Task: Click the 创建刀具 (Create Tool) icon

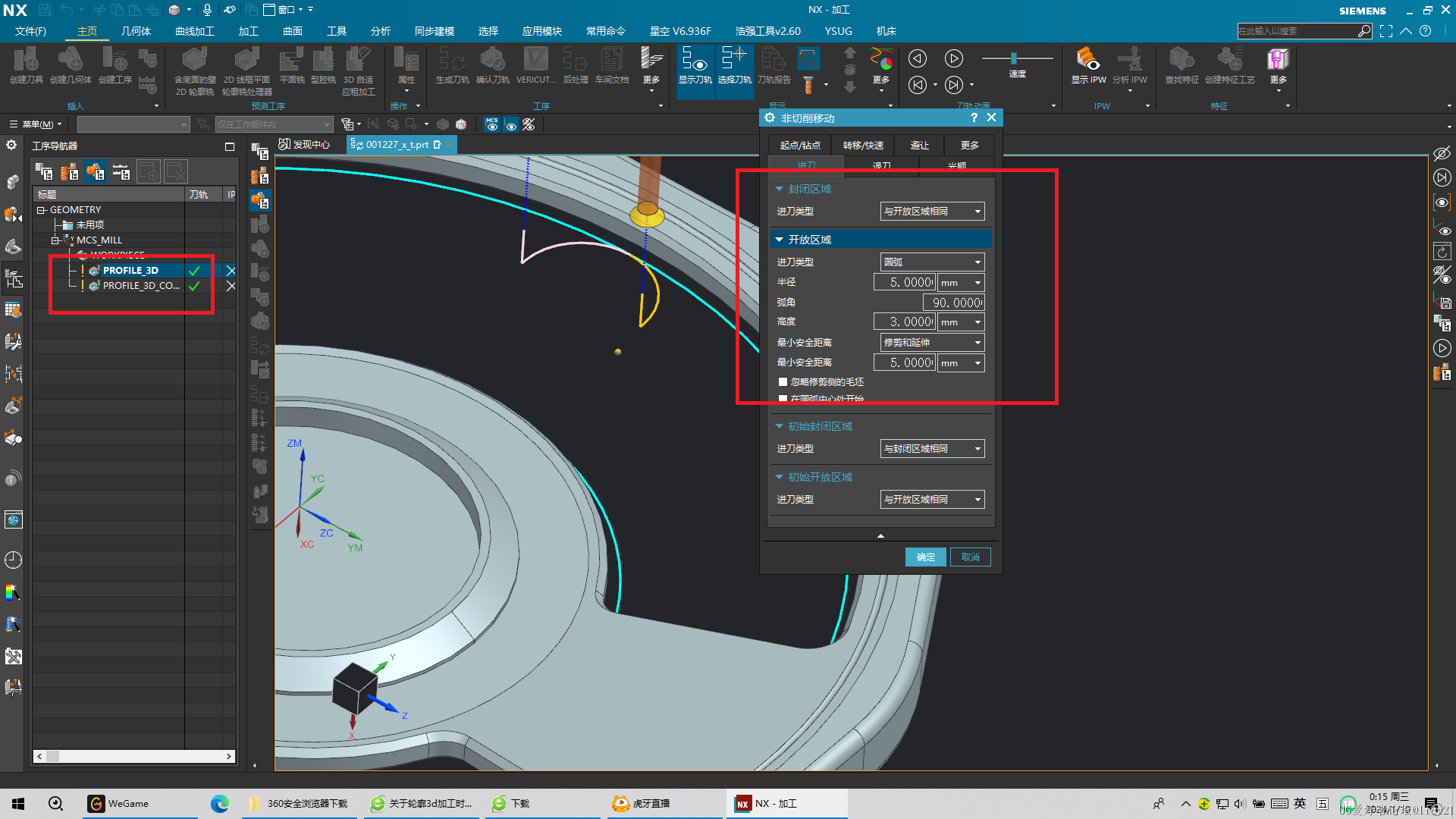Action: pyautogui.click(x=27, y=65)
